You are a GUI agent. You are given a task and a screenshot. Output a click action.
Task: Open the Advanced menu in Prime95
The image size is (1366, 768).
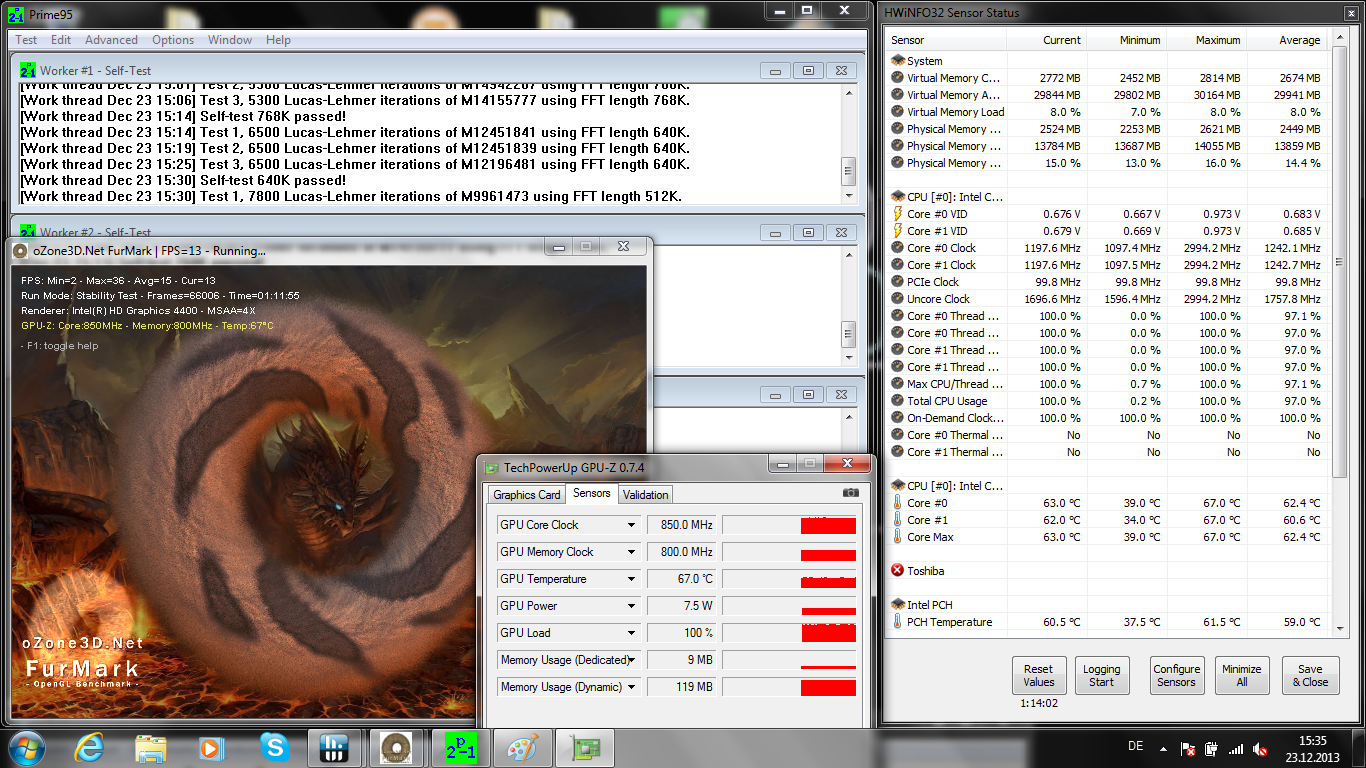[111, 40]
